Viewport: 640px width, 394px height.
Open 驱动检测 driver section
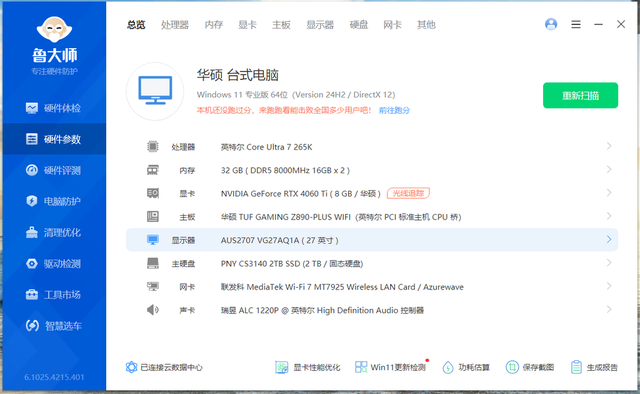coord(53,264)
